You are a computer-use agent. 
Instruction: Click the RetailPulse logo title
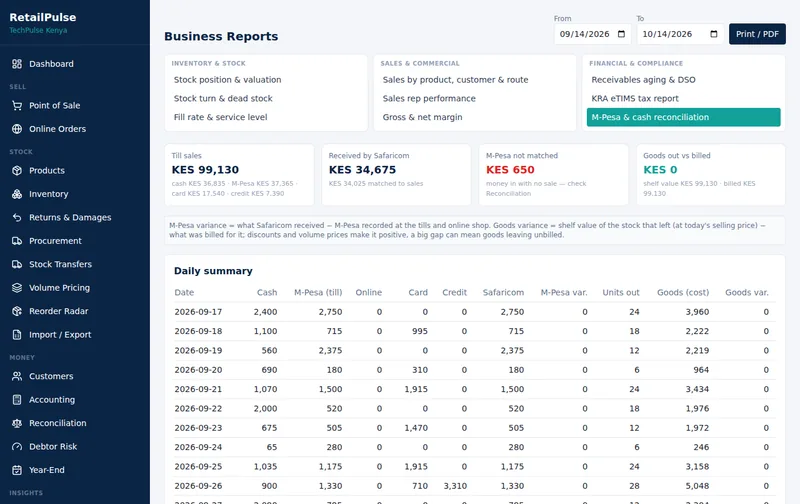[43, 17]
